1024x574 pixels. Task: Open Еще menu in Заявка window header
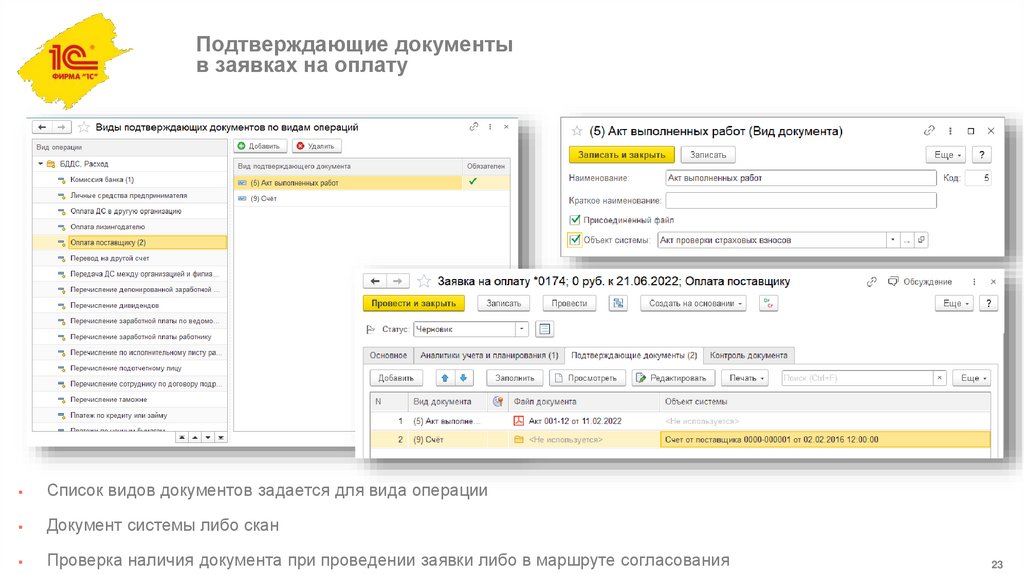pyautogui.click(x=955, y=304)
